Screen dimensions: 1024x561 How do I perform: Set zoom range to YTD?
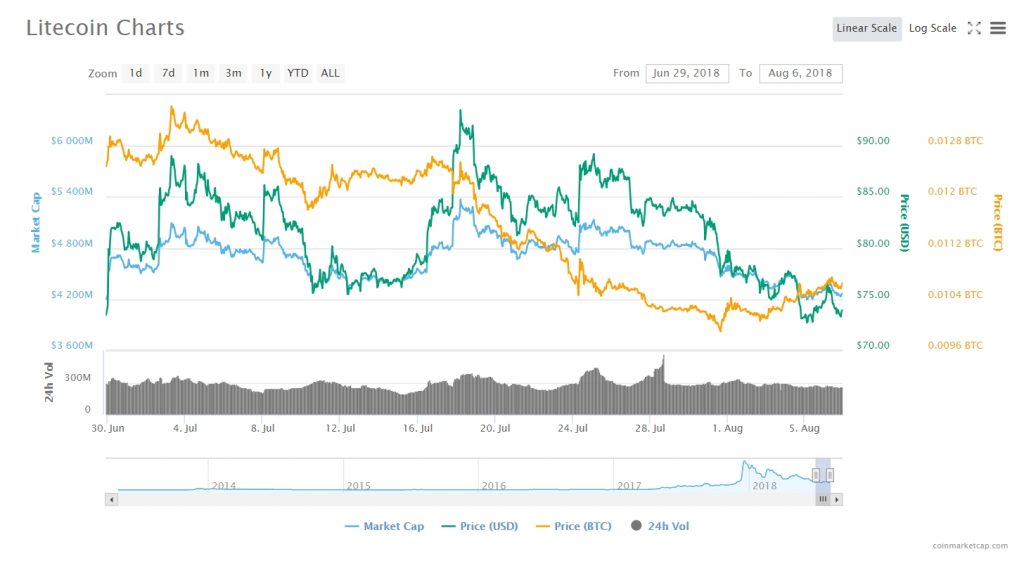tap(298, 73)
